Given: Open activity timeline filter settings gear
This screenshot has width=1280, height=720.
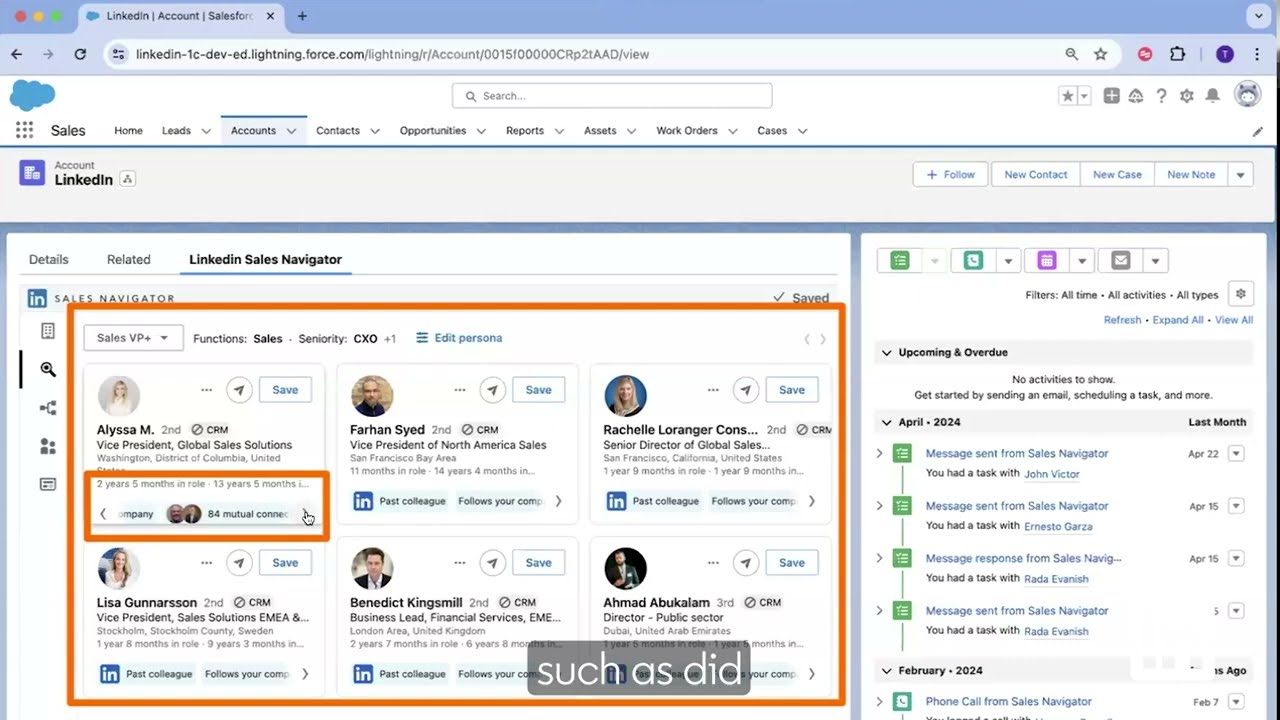Looking at the screenshot, I should pyautogui.click(x=1241, y=294).
